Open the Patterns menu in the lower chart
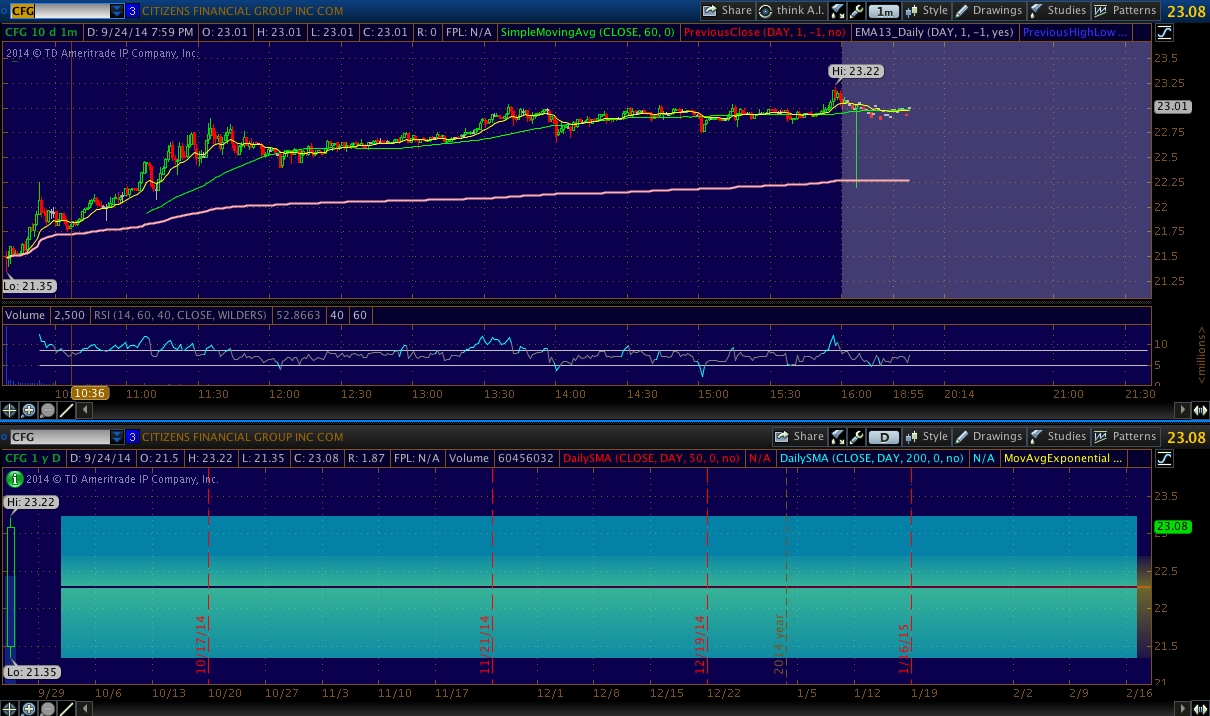Image resolution: width=1210 pixels, height=716 pixels. pos(1125,437)
